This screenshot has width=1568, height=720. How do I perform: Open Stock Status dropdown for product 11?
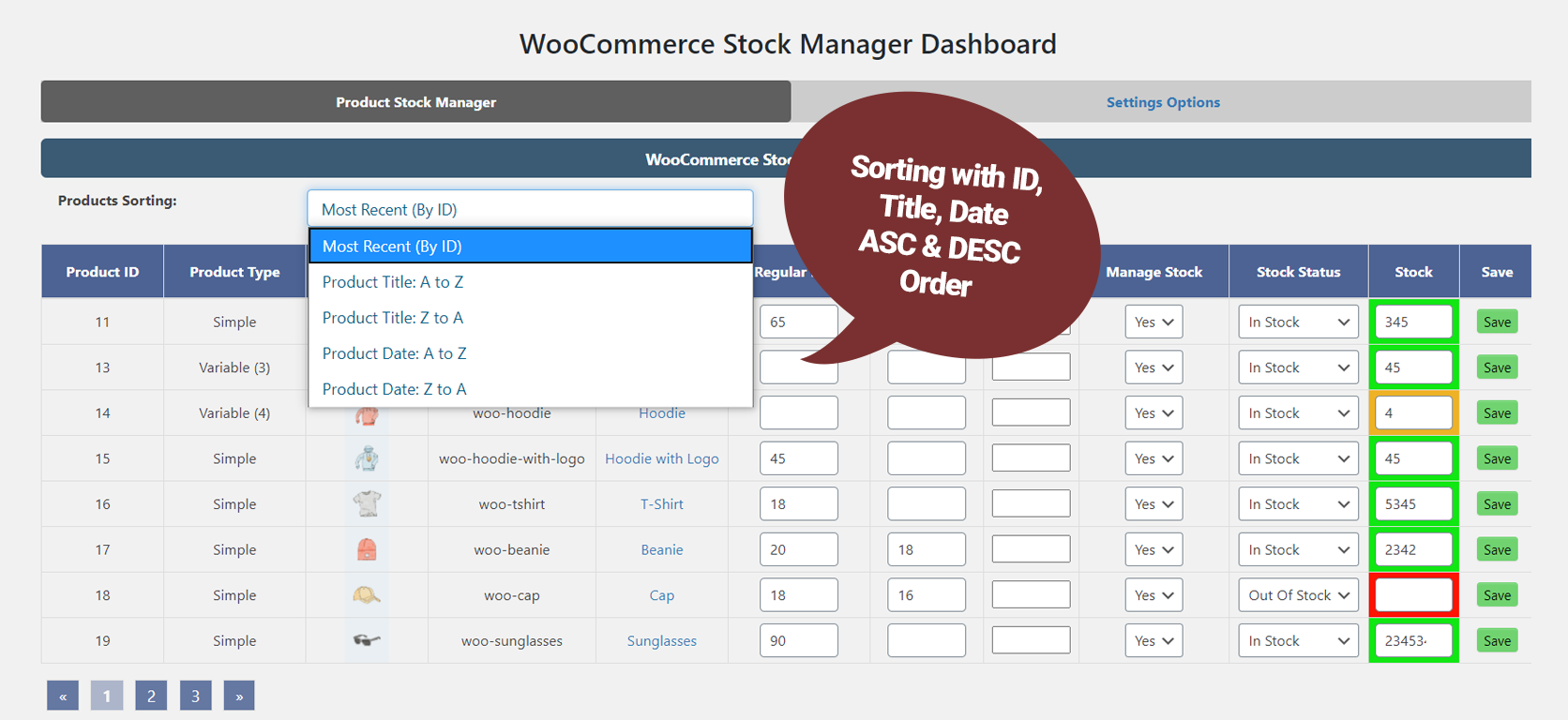1298,322
